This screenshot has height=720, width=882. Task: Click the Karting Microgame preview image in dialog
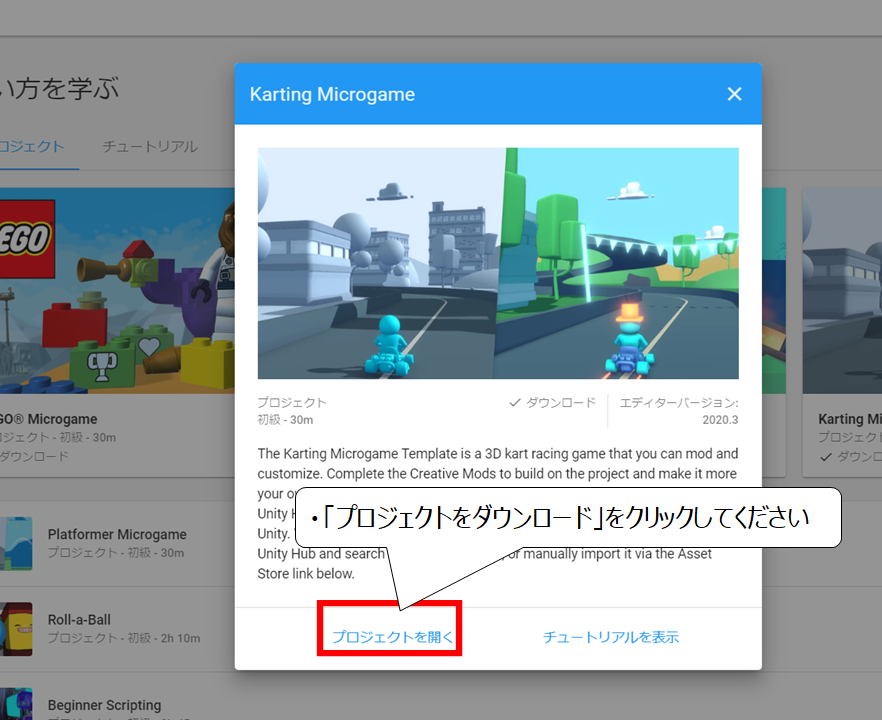coord(498,263)
